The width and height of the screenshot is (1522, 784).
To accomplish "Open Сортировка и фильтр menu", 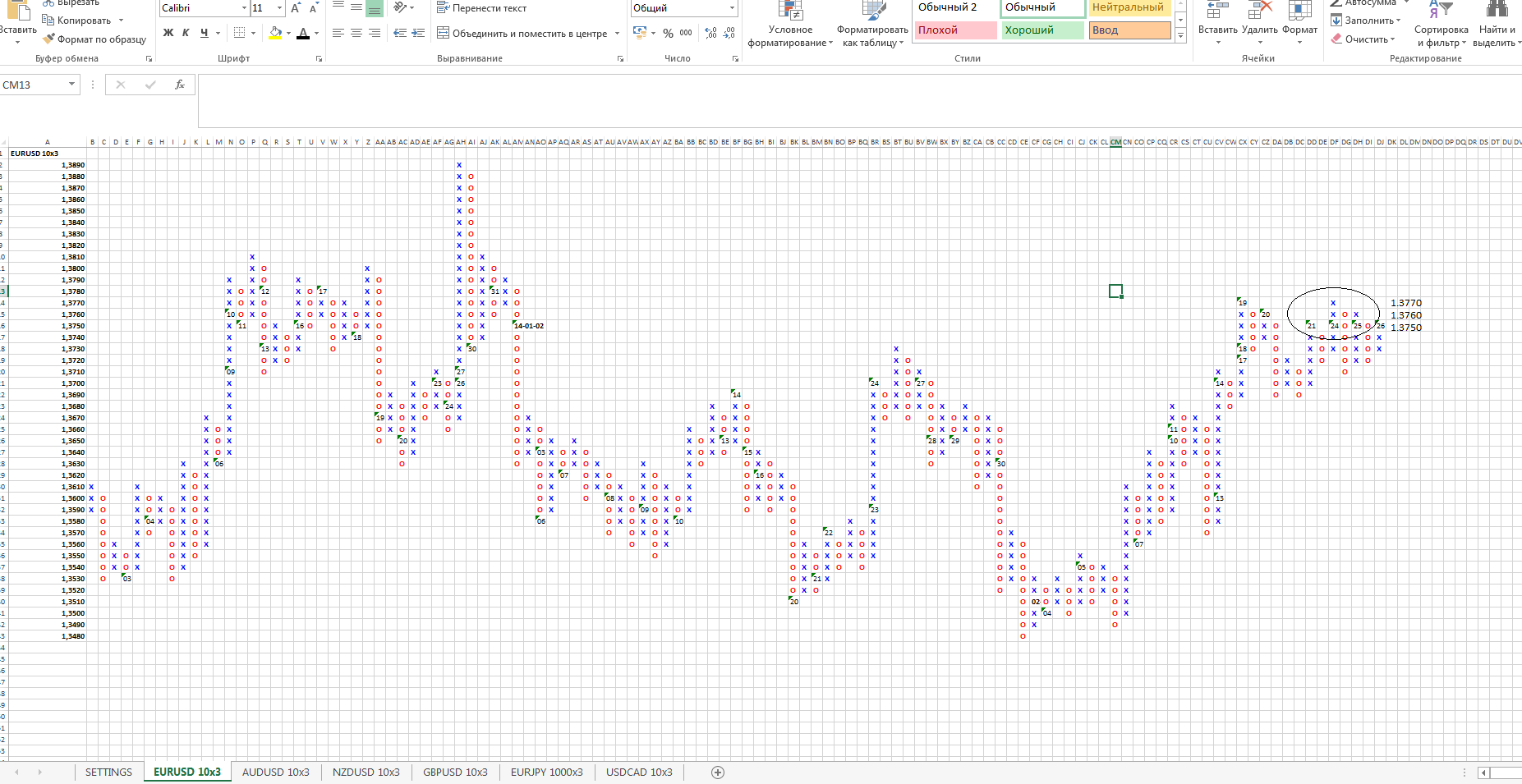I will pyautogui.click(x=1441, y=25).
